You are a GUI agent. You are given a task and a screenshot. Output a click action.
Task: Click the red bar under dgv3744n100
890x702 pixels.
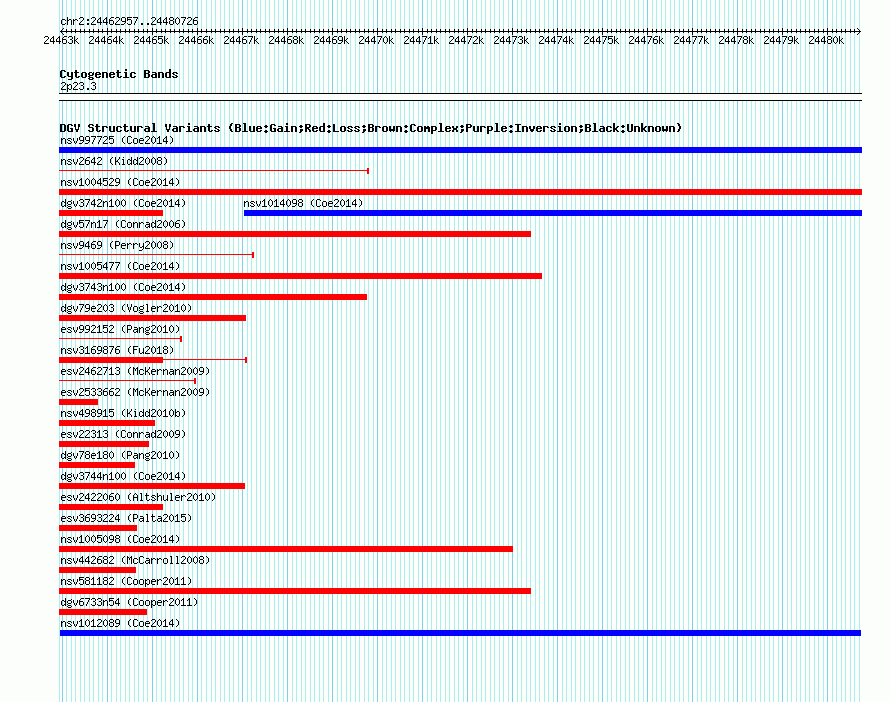point(152,486)
